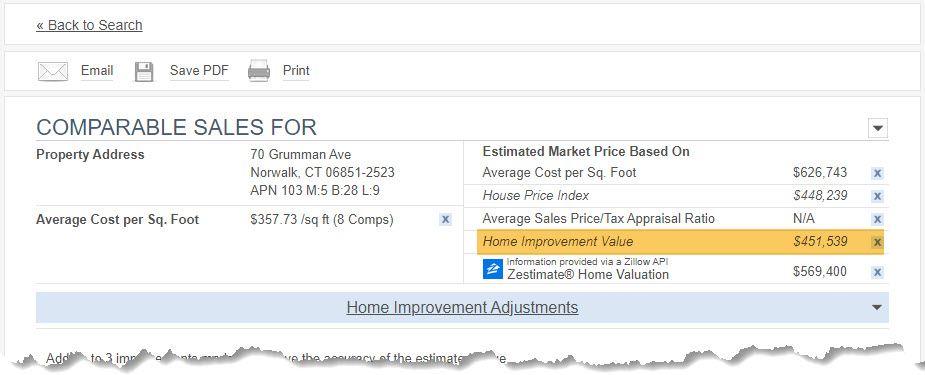Screen dimensions: 925x375
Task: Go back via Back to Search link
Action: coord(89,25)
